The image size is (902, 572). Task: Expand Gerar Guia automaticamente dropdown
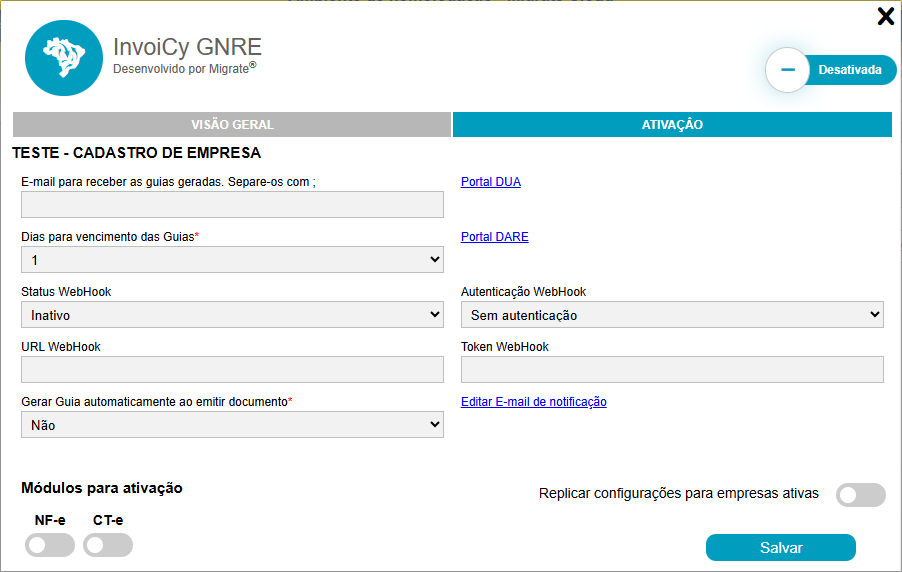pyautogui.click(x=232, y=425)
